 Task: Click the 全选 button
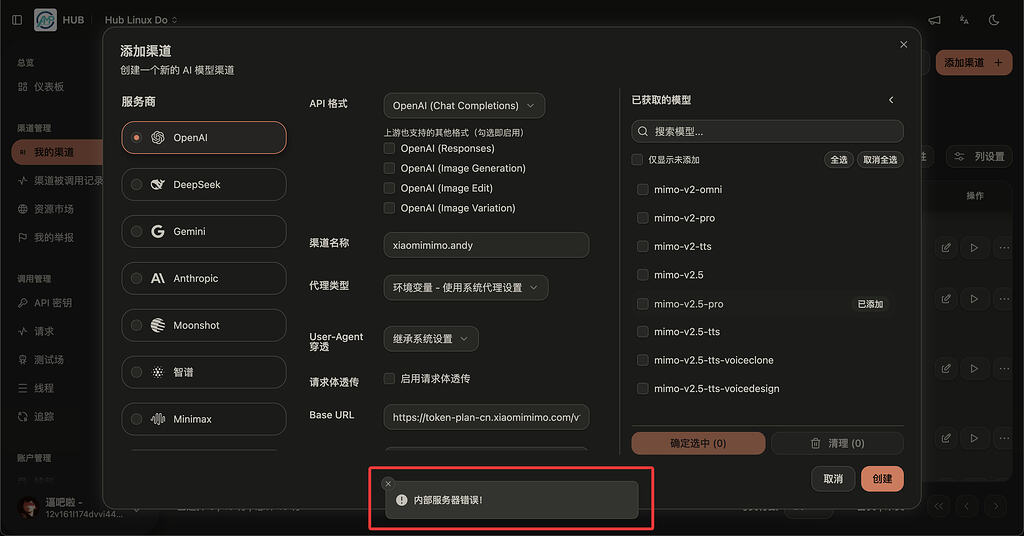click(x=839, y=160)
